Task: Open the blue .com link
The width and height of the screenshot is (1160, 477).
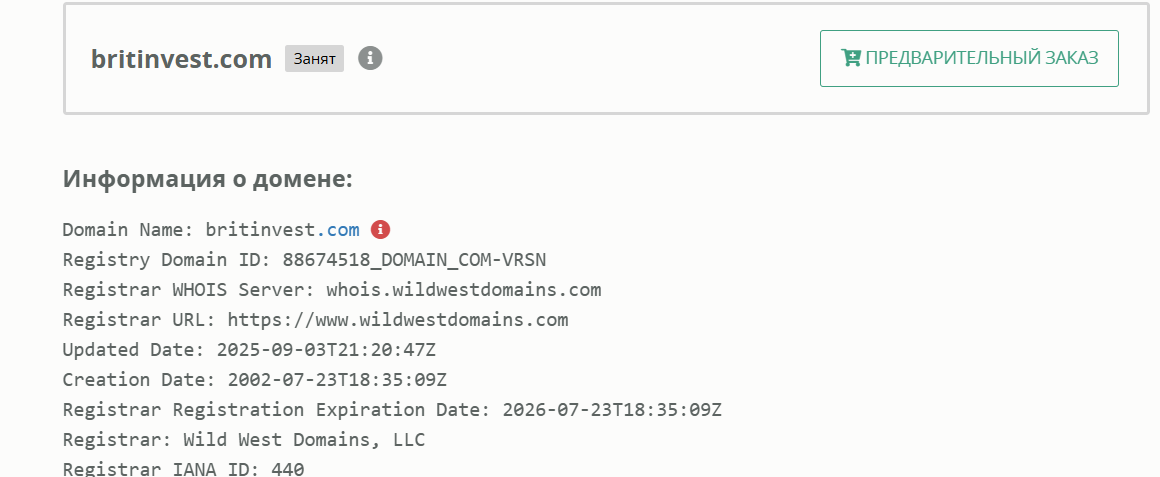Action: (x=342, y=230)
